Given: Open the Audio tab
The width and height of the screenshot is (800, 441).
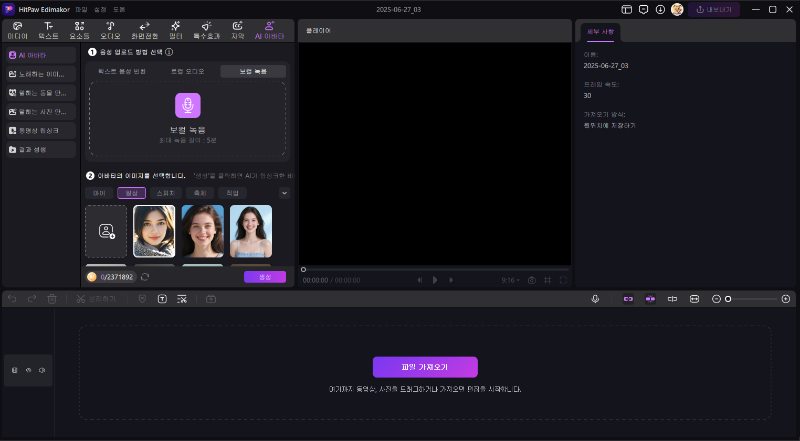Looking at the screenshot, I should pyautogui.click(x=110, y=31).
